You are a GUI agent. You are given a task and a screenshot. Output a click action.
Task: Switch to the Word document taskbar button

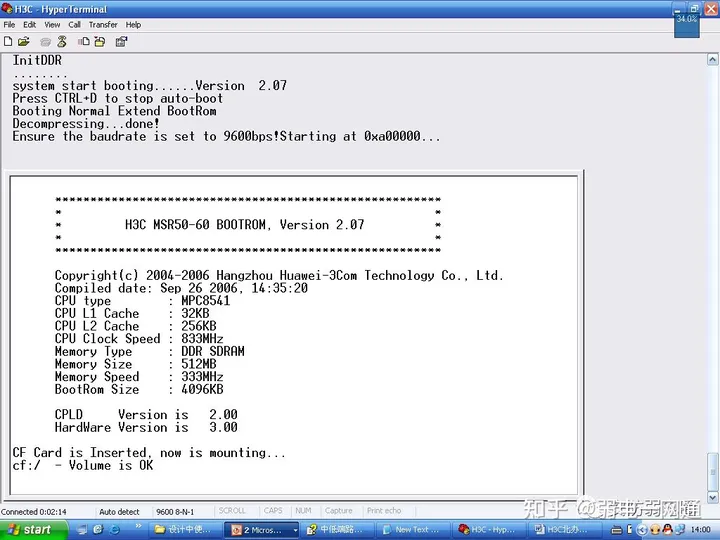click(x=564, y=530)
